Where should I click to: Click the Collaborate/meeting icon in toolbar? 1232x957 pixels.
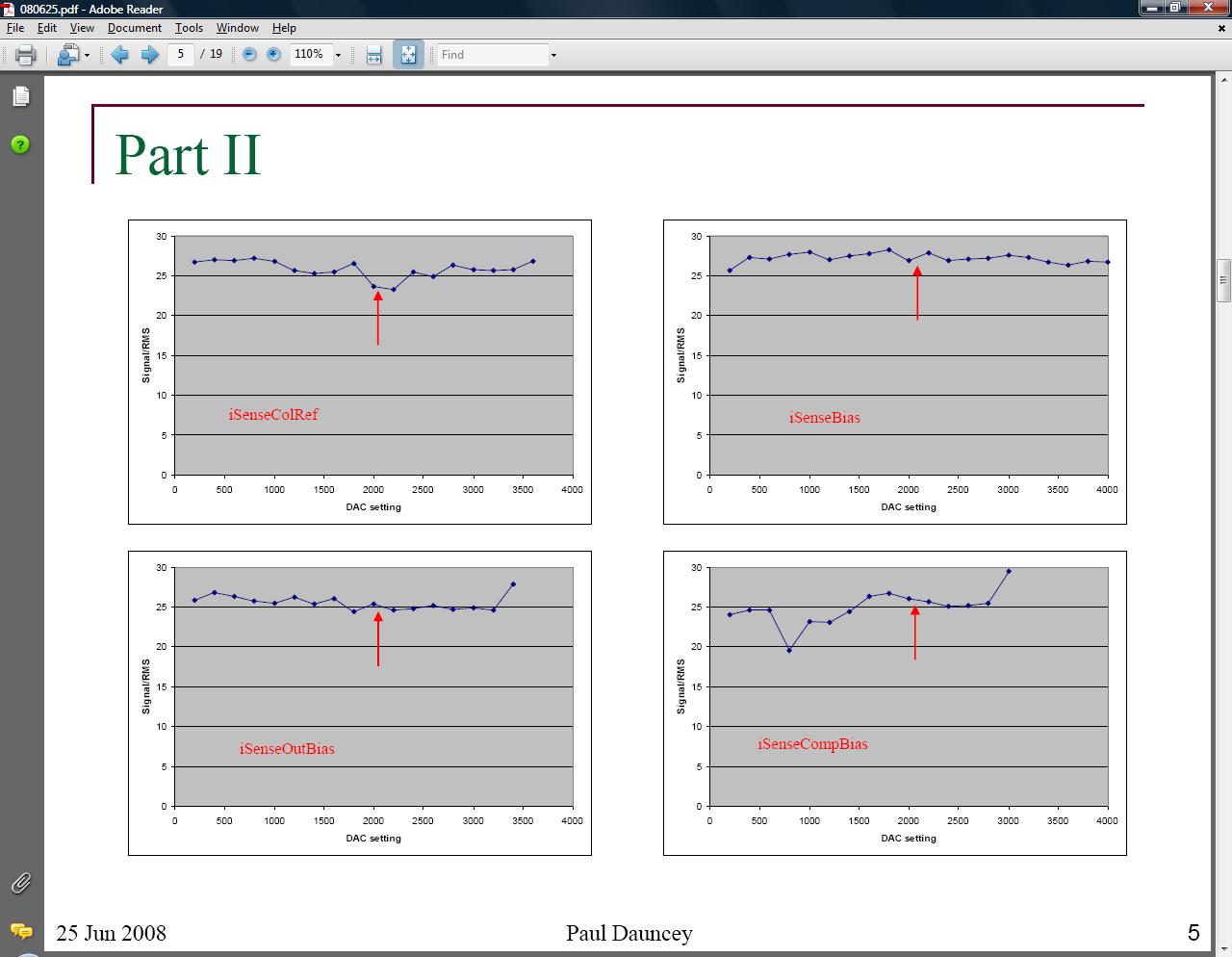(x=67, y=55)
